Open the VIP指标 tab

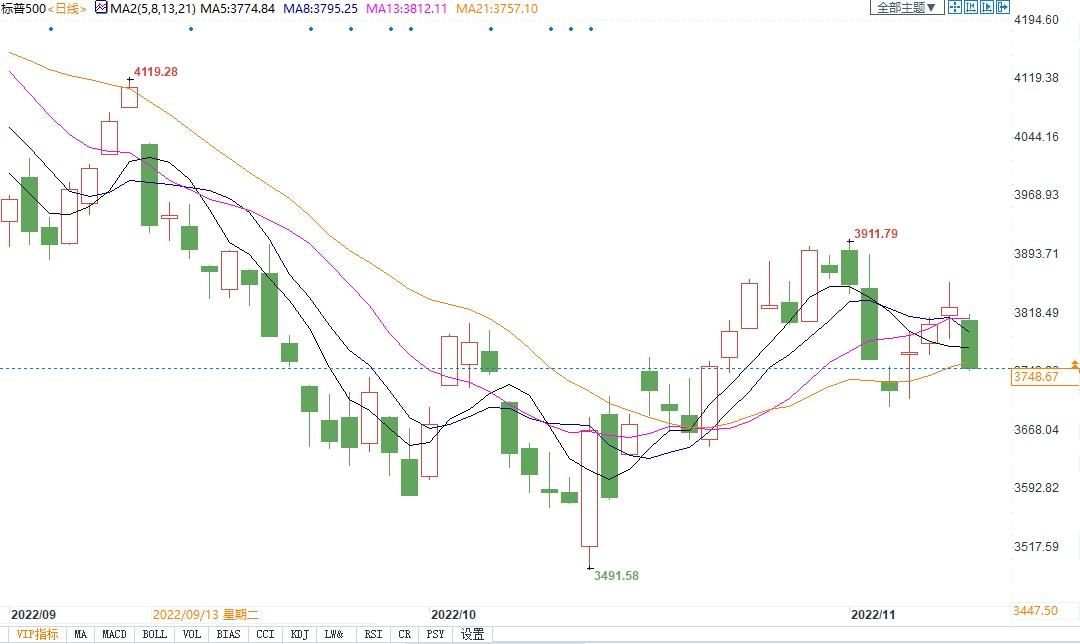(38, 634)
